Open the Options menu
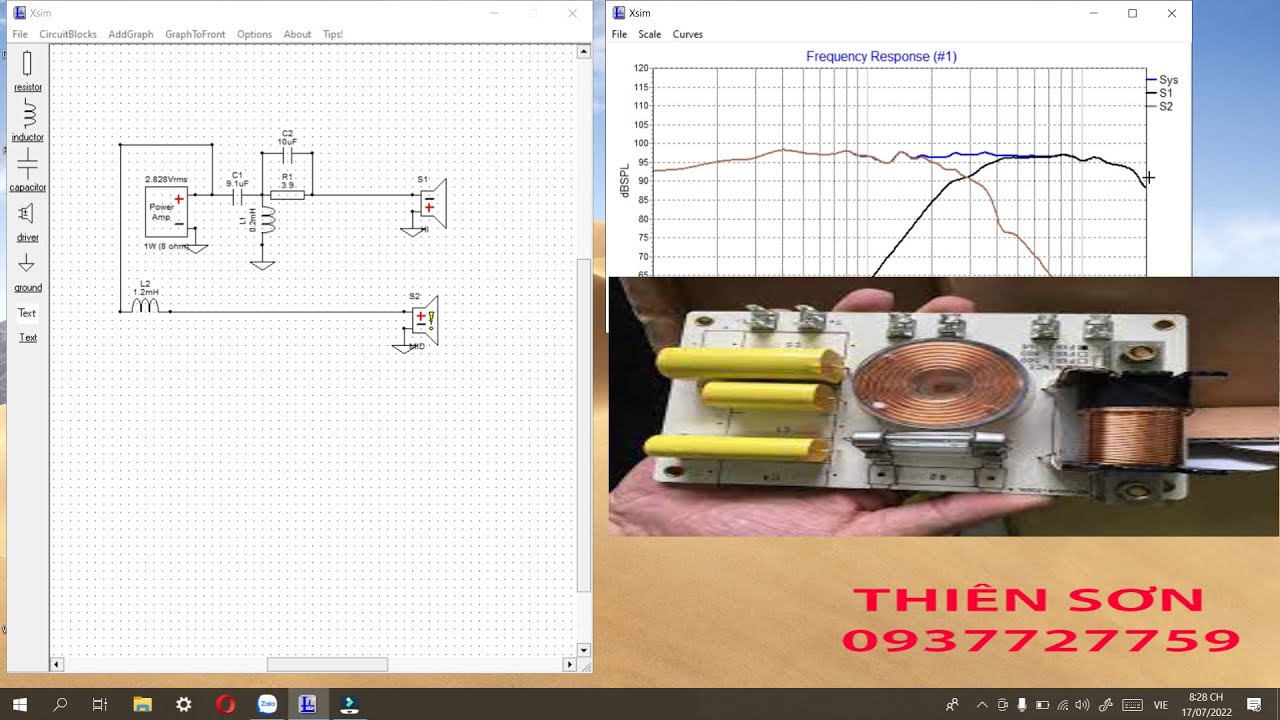Viewport: 1280px width, 720px height. point(254,34)
